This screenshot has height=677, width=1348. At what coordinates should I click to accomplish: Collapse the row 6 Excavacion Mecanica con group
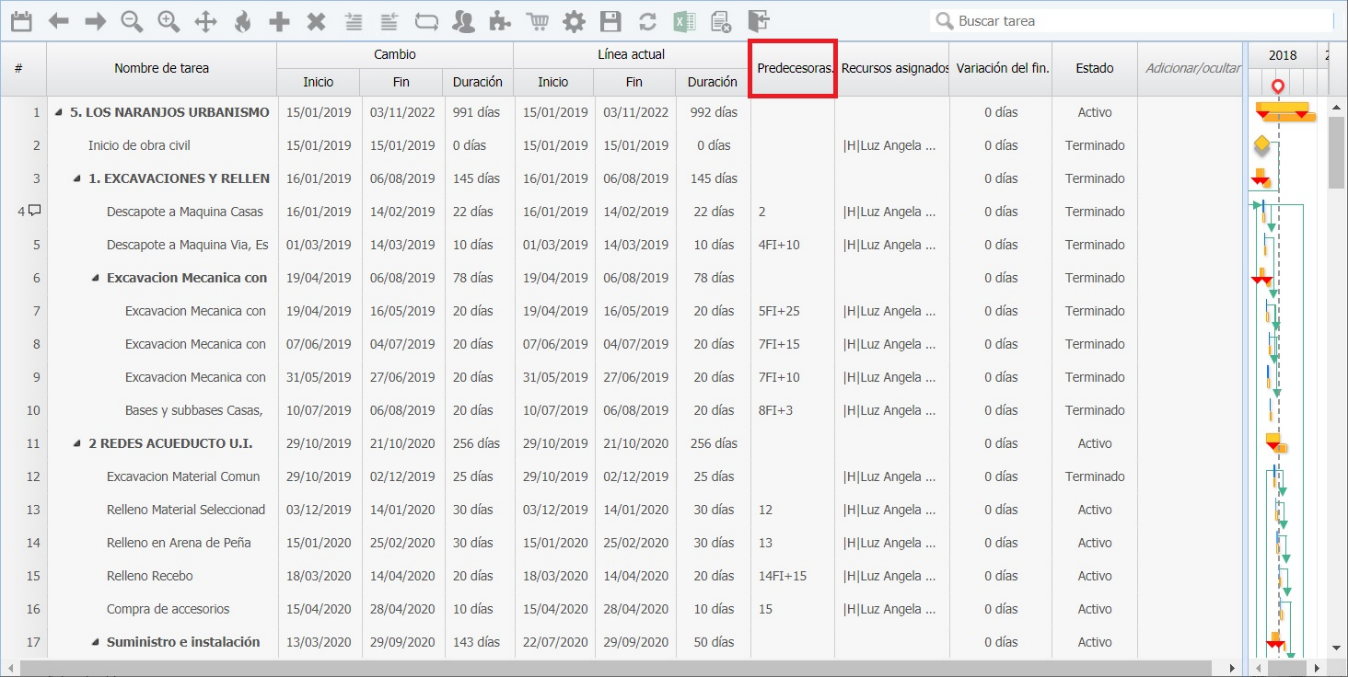click(95, 278)
